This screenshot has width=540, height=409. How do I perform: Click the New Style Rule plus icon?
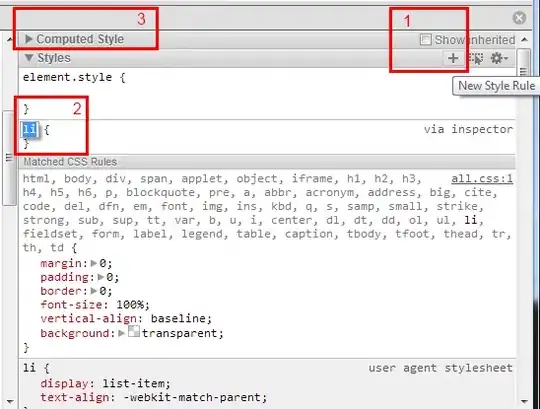coord(453,58)
